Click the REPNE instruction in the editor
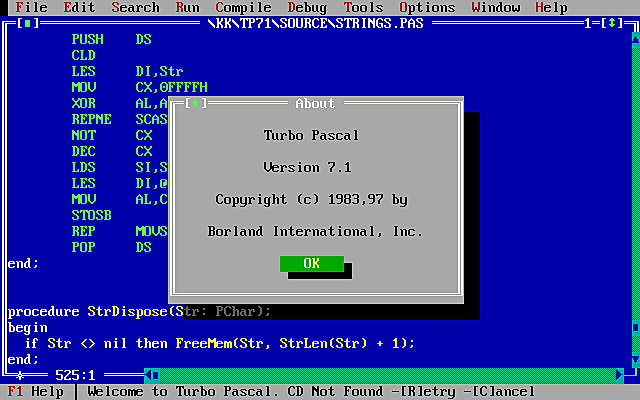 coord(91,119)
